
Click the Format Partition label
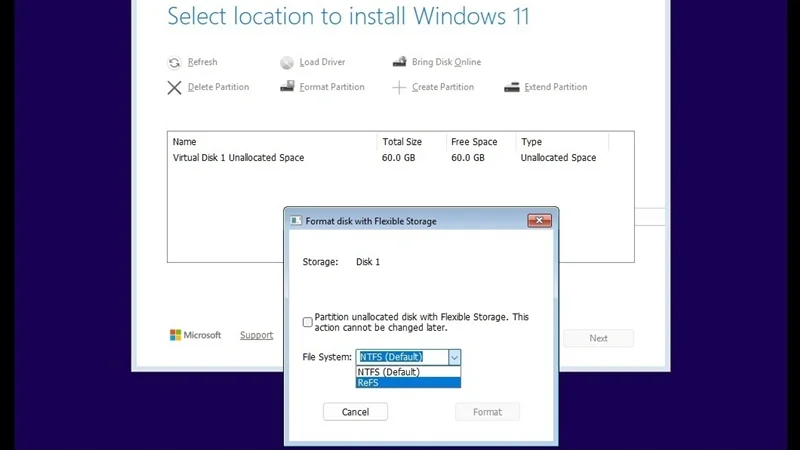click(332, 87)
